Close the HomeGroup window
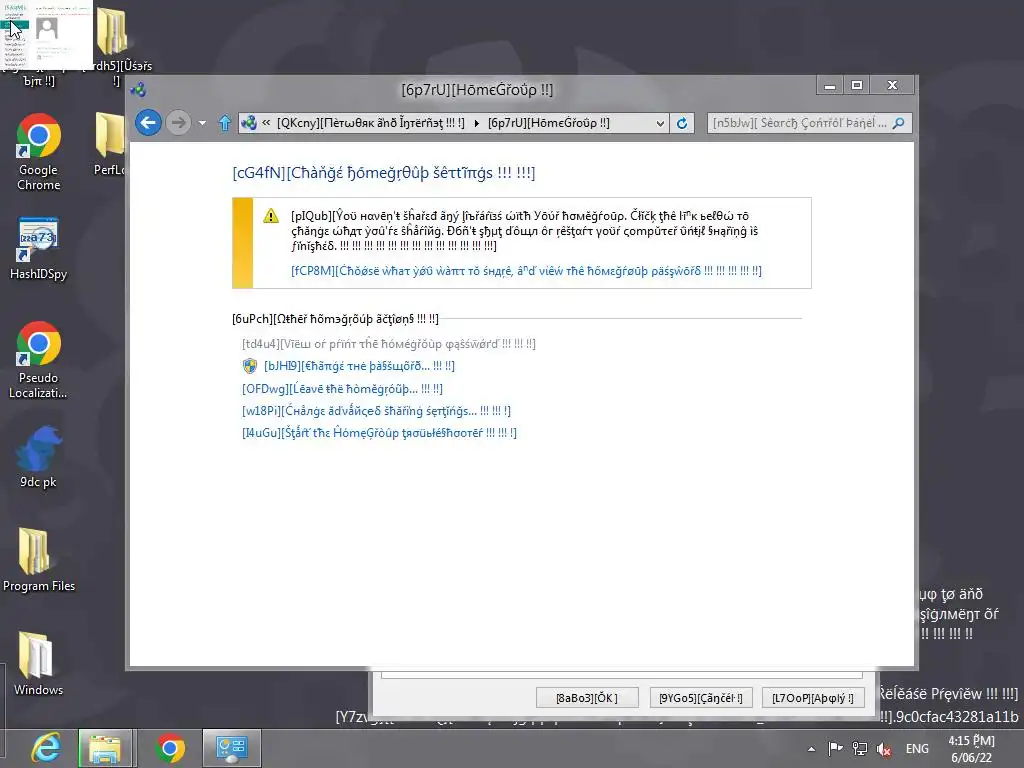The height and width of the screenshot is (768, 1024). point(892,86)
